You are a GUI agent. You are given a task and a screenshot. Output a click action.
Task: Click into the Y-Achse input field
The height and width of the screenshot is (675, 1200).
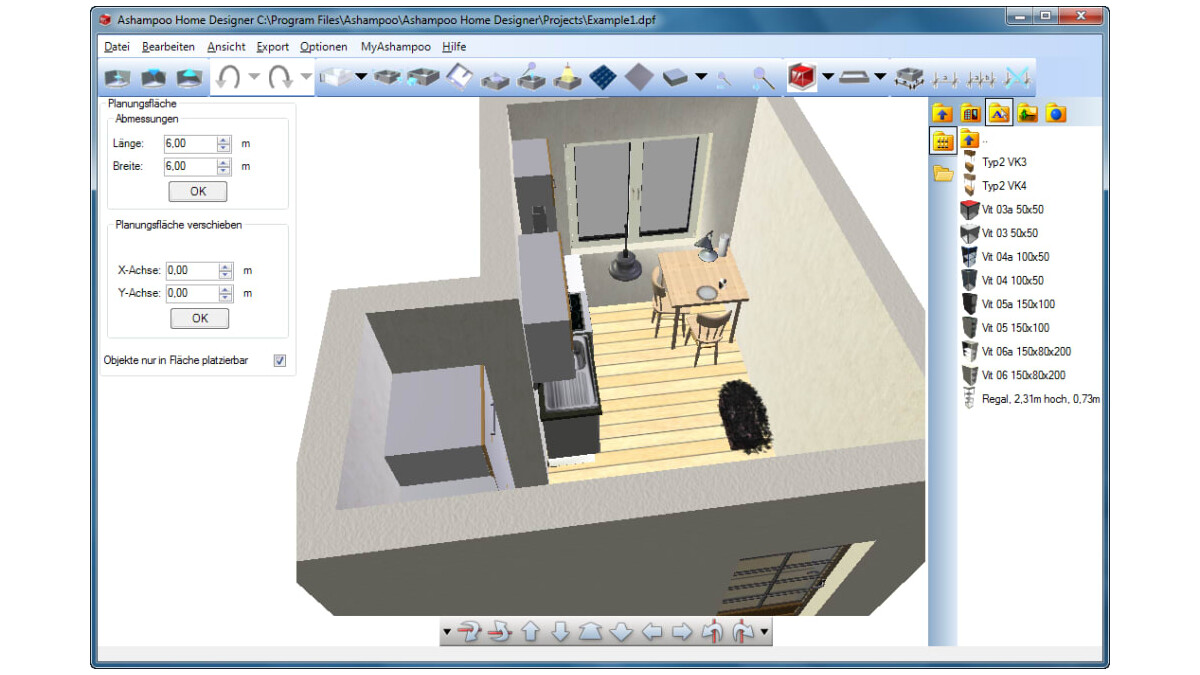(191, 294)
